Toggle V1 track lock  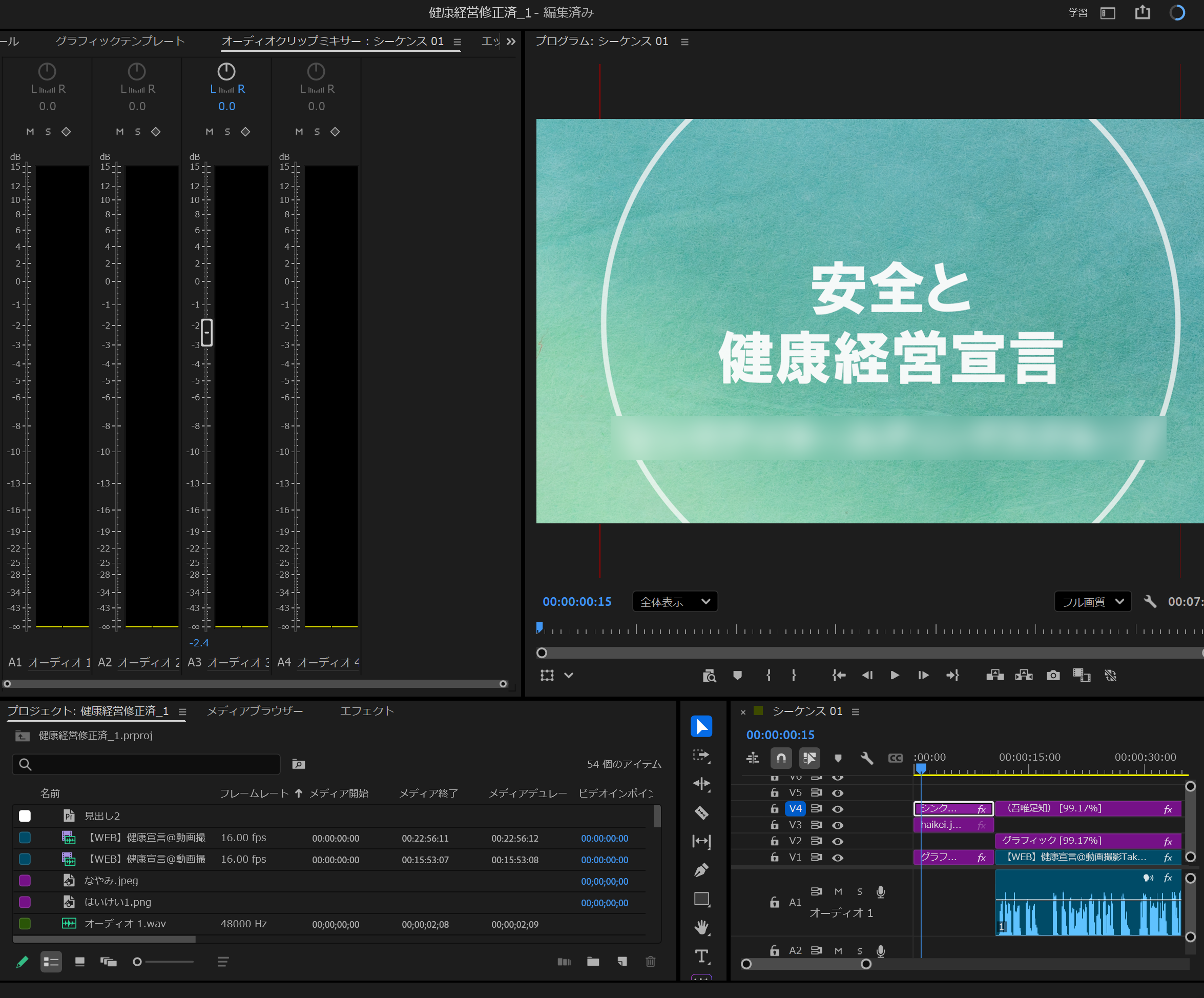(x=774, y=857)
